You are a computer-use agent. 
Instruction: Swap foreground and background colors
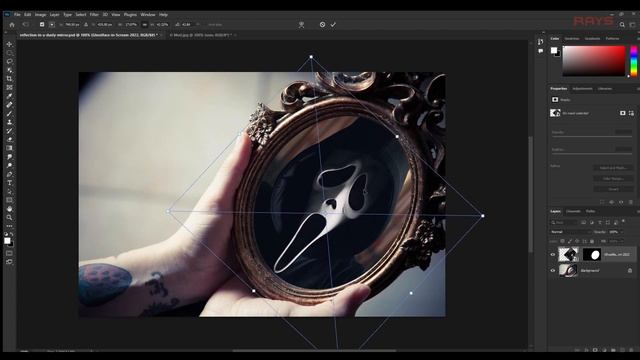coord(12,234)
